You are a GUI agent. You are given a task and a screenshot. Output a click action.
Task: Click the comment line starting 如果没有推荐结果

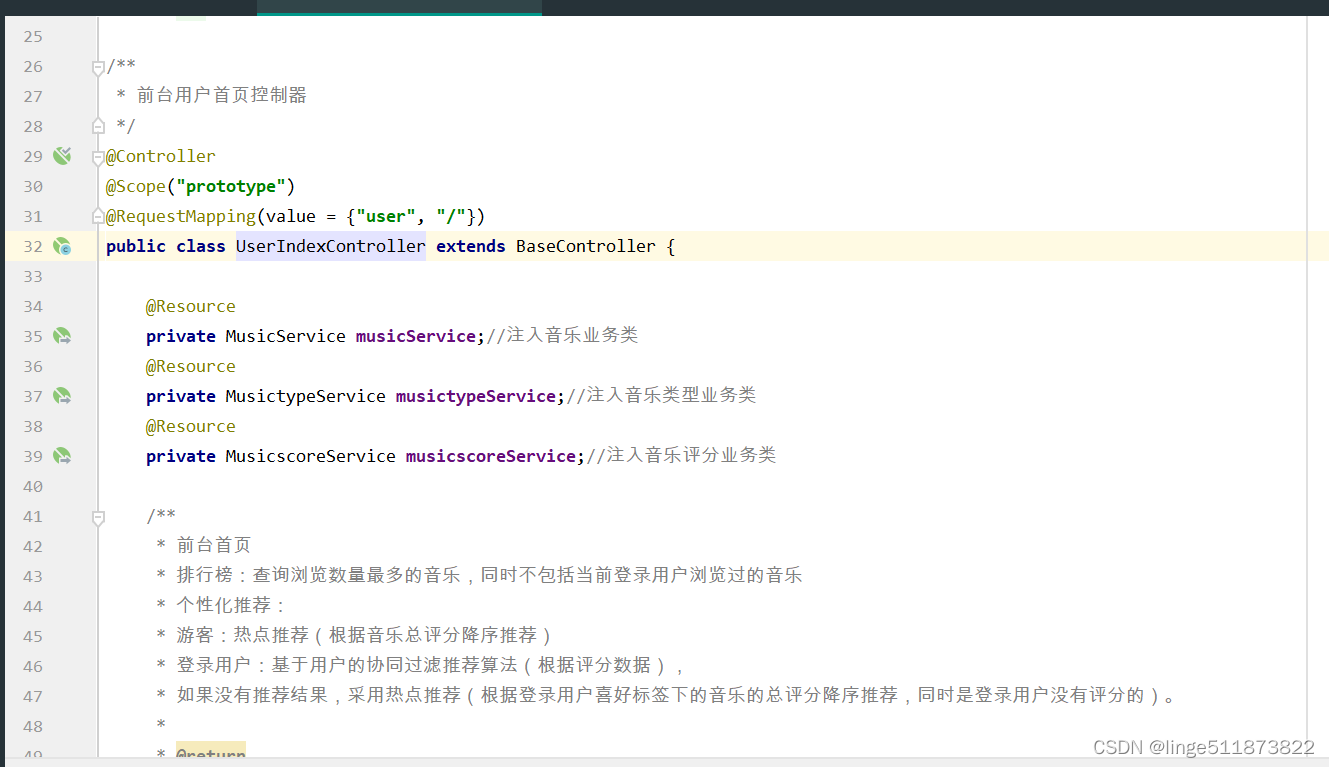[x=677, y=696]
